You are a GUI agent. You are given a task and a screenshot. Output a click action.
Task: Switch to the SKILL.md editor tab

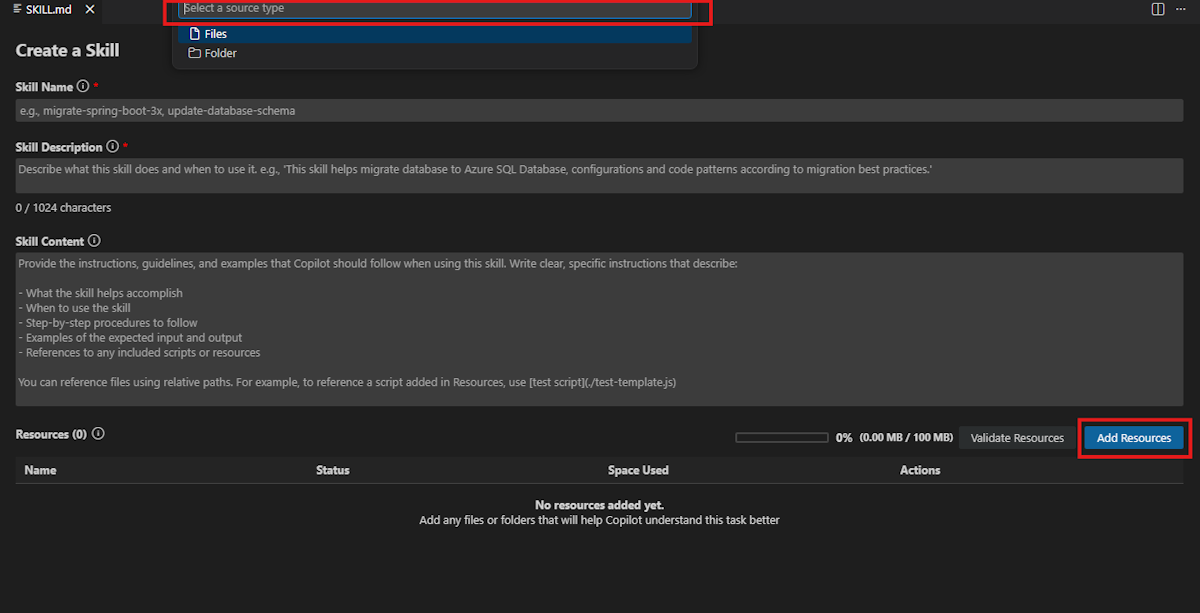point(48,9)
